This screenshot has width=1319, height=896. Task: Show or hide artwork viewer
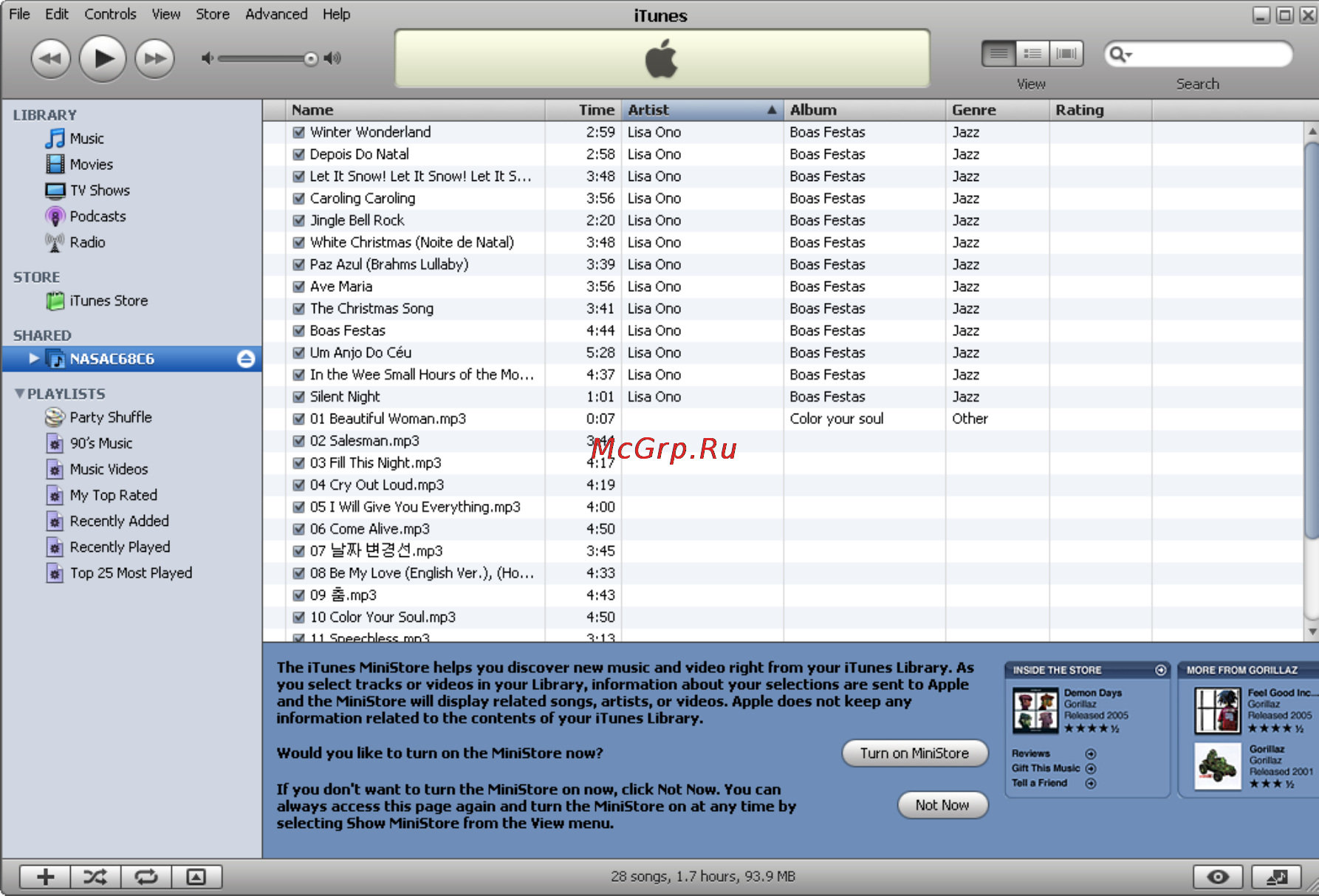pos(196,877)
